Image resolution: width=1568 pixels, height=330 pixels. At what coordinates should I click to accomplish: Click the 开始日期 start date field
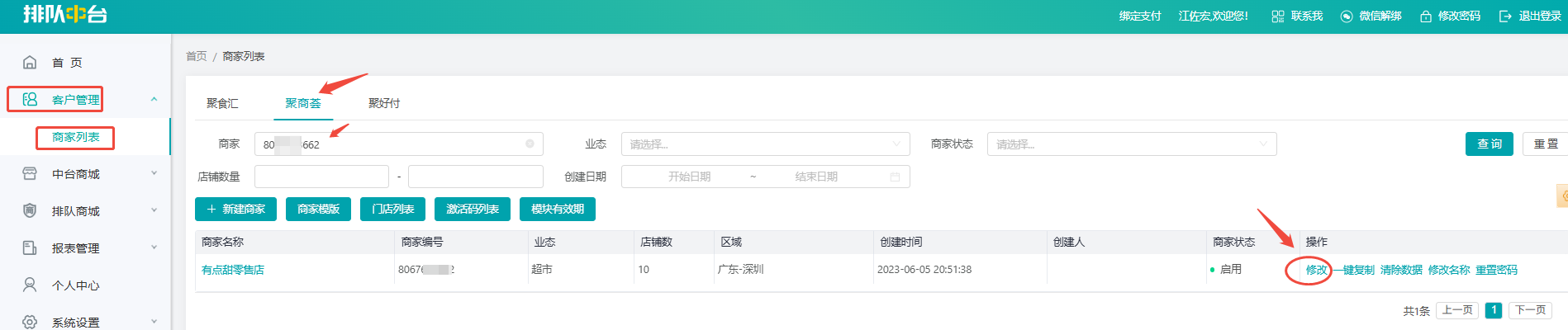[x=689, y=177]
